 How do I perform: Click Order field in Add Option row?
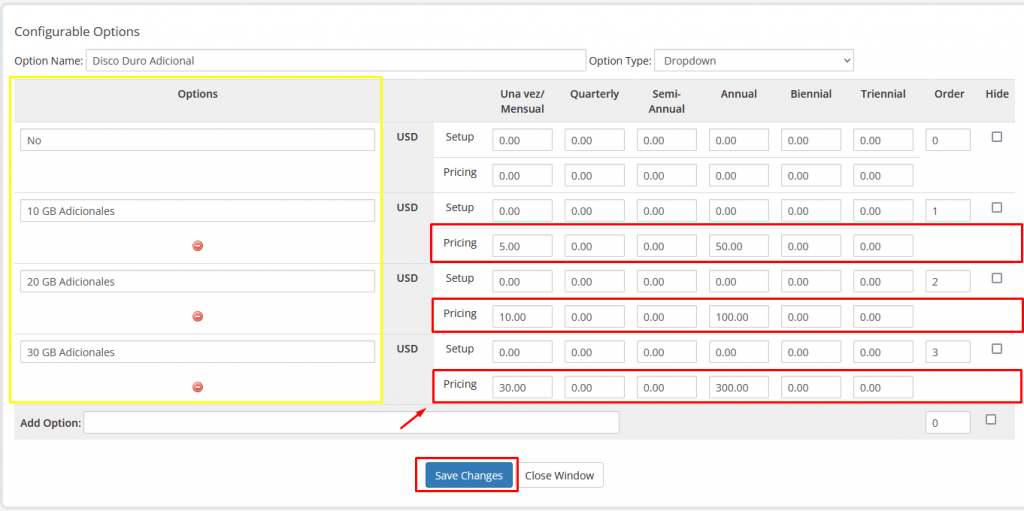pyautogui.click(x=947, y=423)
